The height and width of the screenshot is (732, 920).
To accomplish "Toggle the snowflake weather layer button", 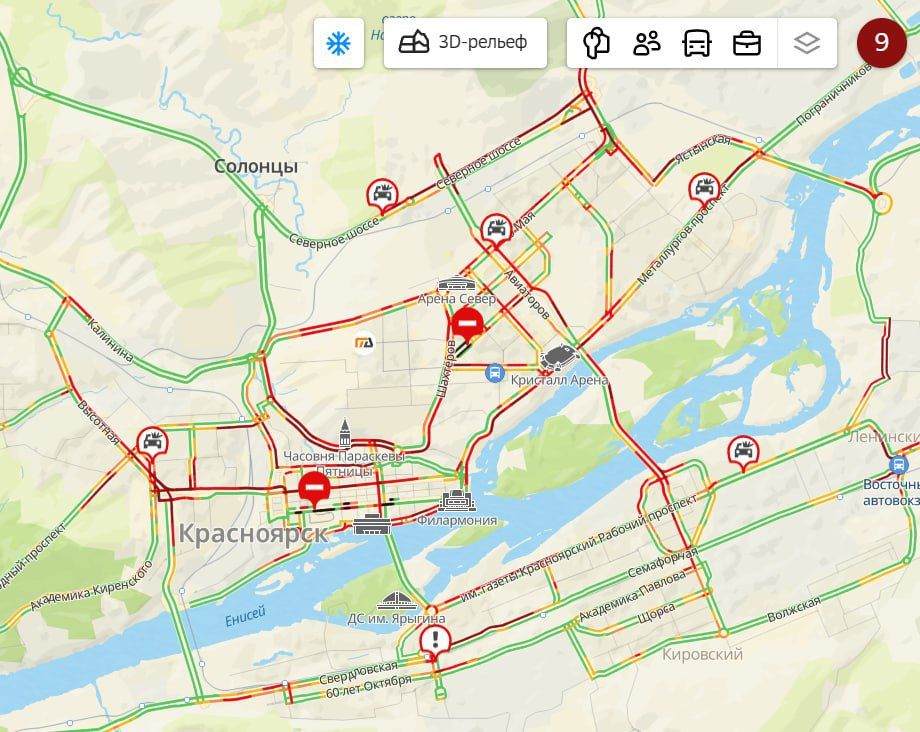I will tap(339, 43).
